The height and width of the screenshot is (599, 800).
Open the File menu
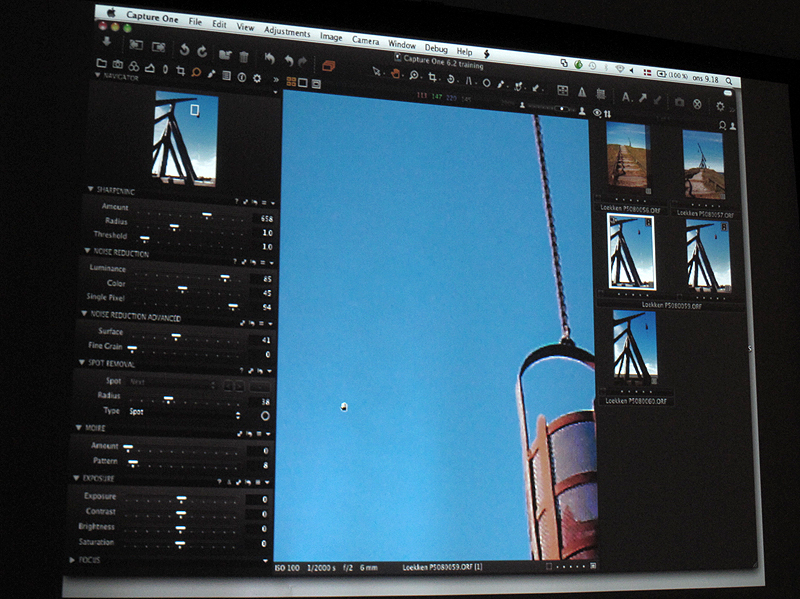pyautogui.click(x=195, y=21)
